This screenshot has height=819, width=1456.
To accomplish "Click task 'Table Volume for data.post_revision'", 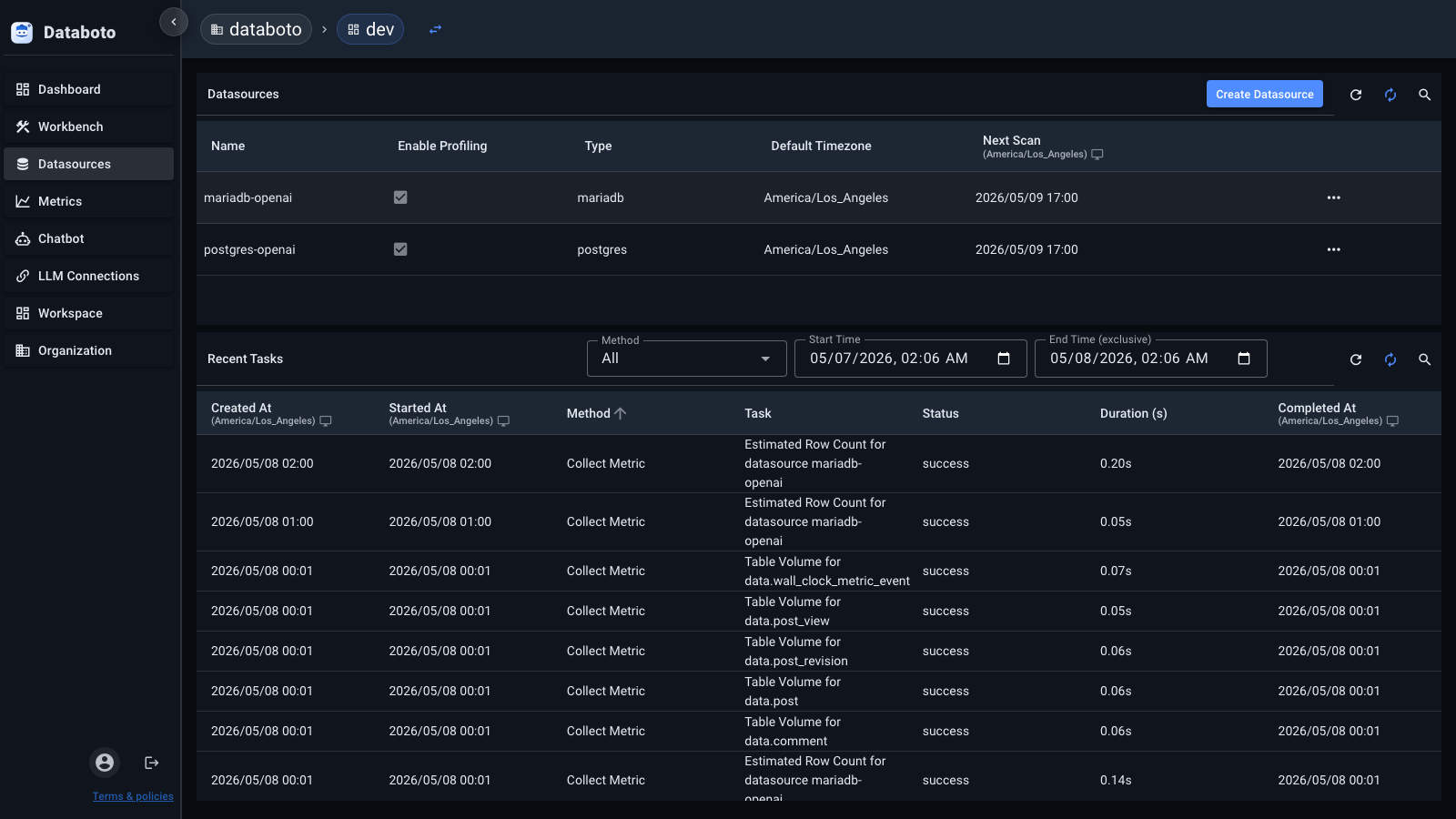I will coord(796,652).
